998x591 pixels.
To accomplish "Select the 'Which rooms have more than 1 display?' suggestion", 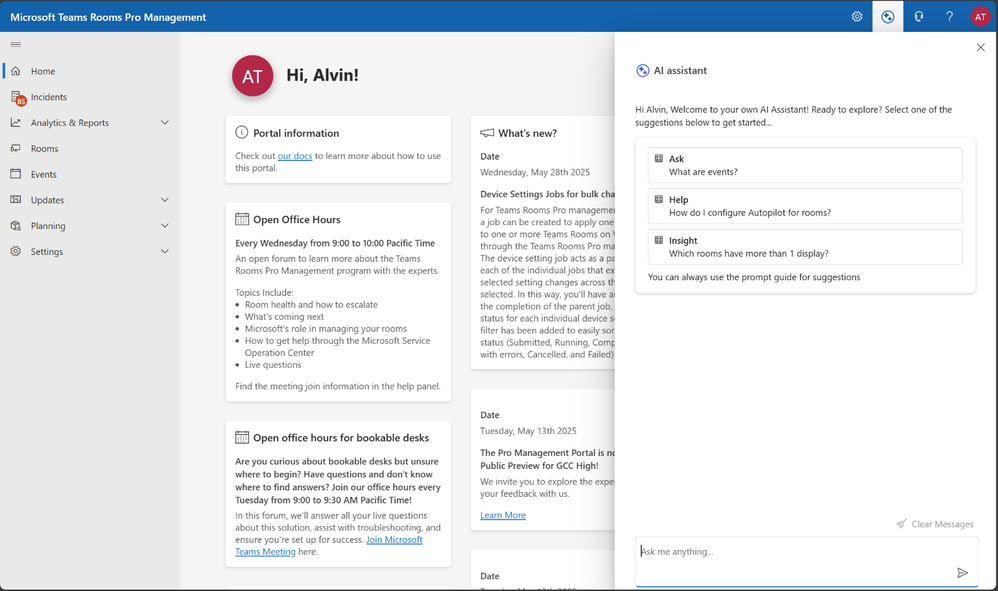I will [x=805, y=246].
